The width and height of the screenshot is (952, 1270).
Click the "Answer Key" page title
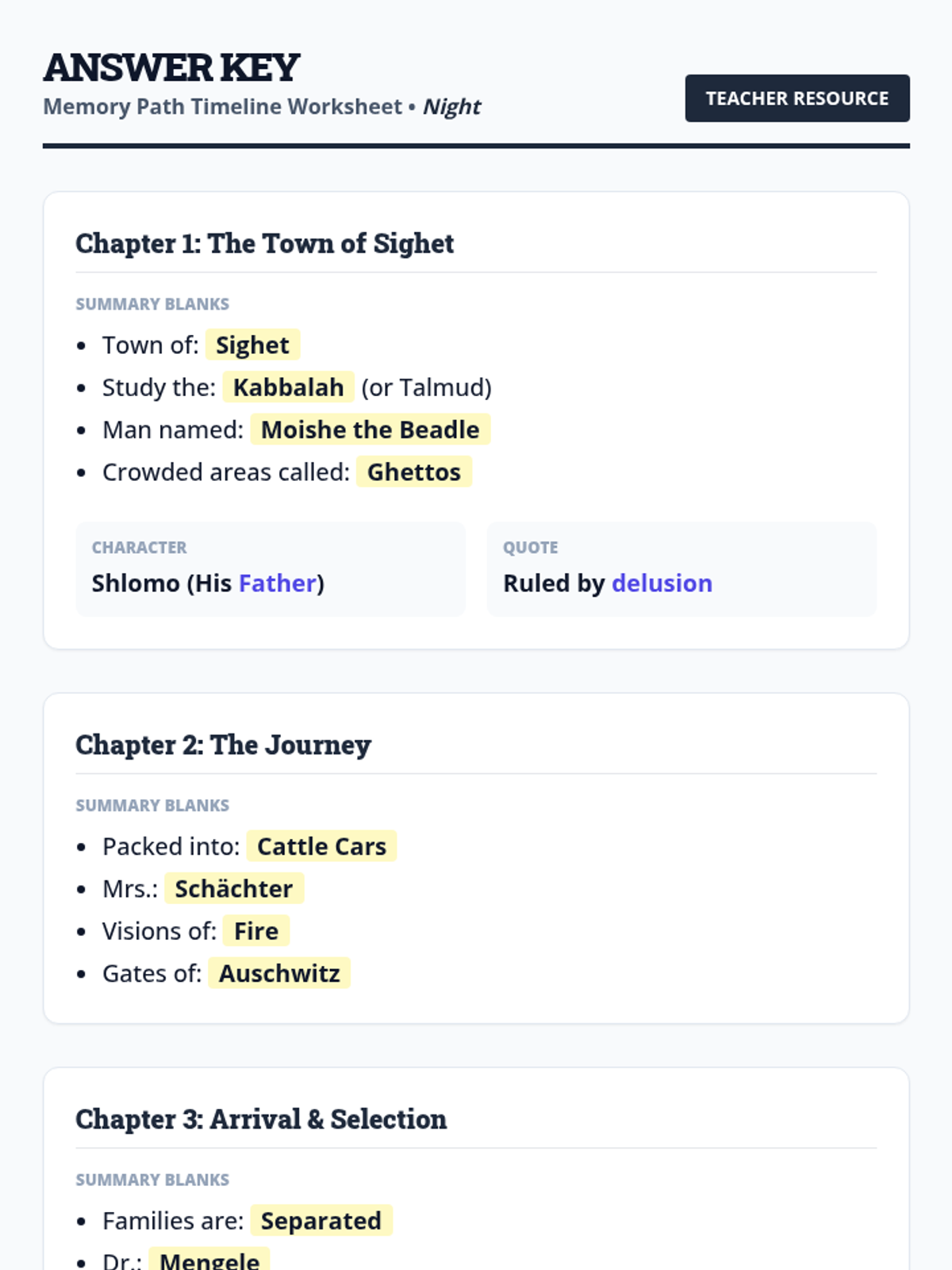[x=171, y=67]
